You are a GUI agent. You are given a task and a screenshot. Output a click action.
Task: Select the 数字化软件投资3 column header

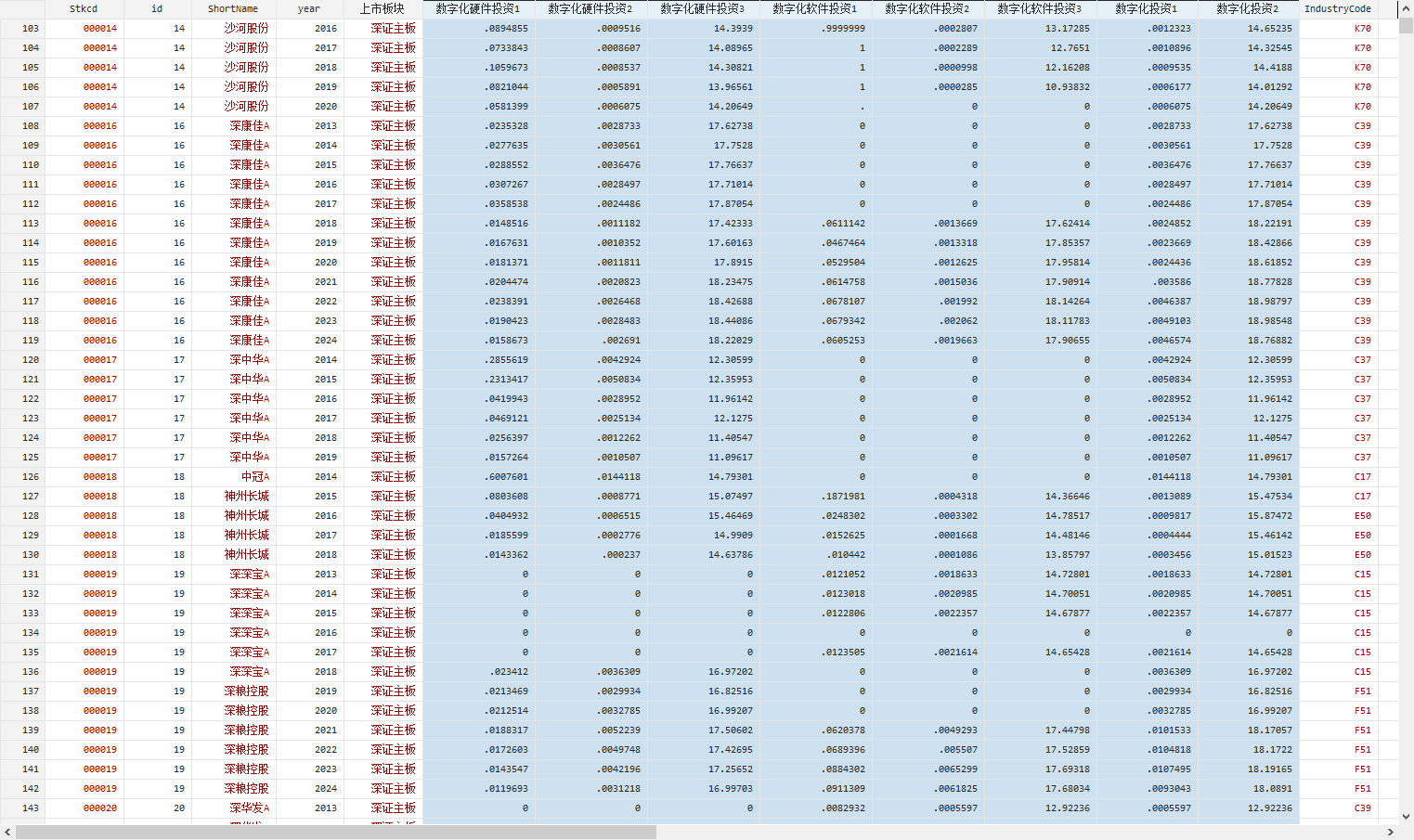(x=1039, y=9)
